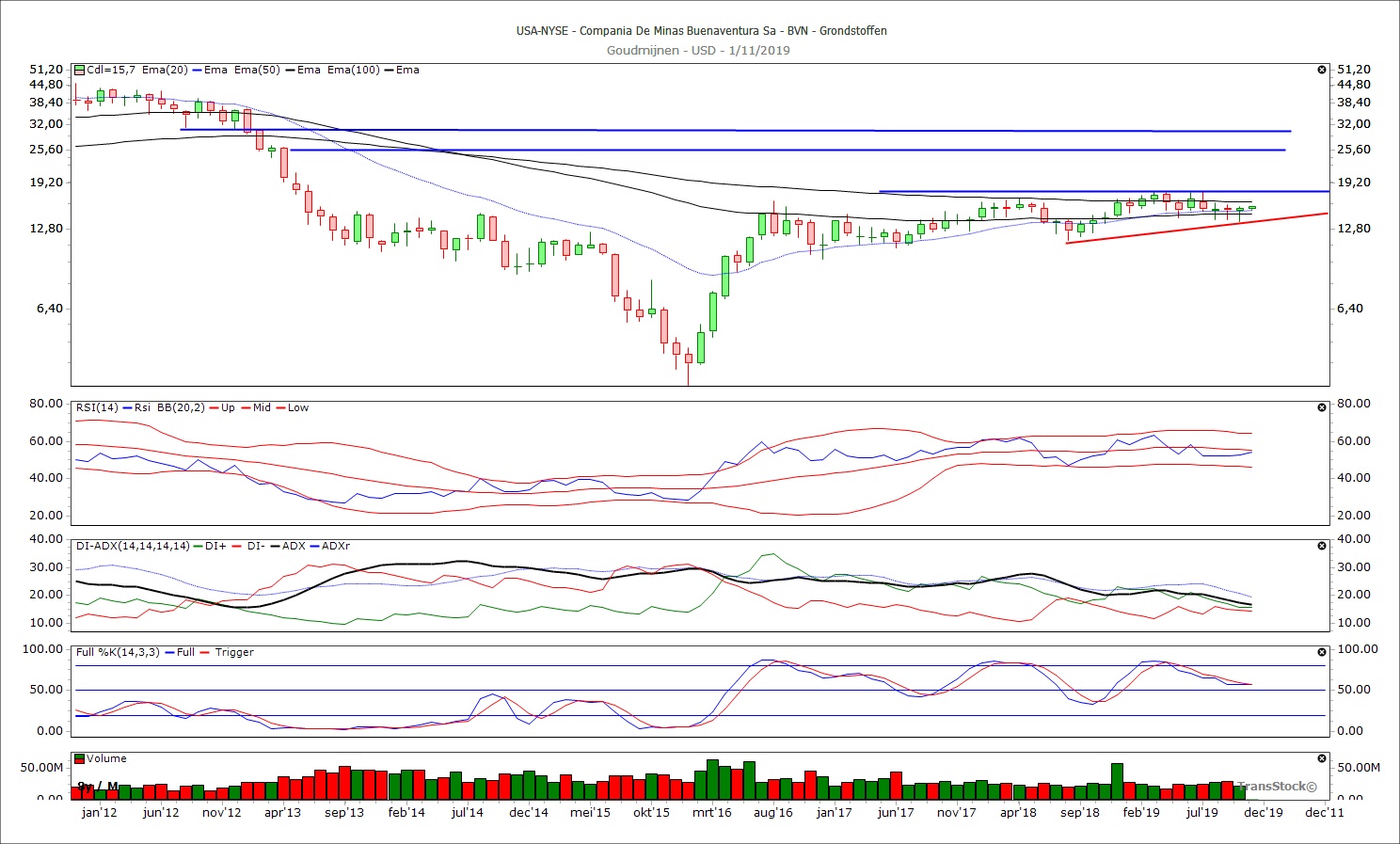The image size is (1400, 844).
Task: Click the feb'19 date label
Action: point(1141,813)
